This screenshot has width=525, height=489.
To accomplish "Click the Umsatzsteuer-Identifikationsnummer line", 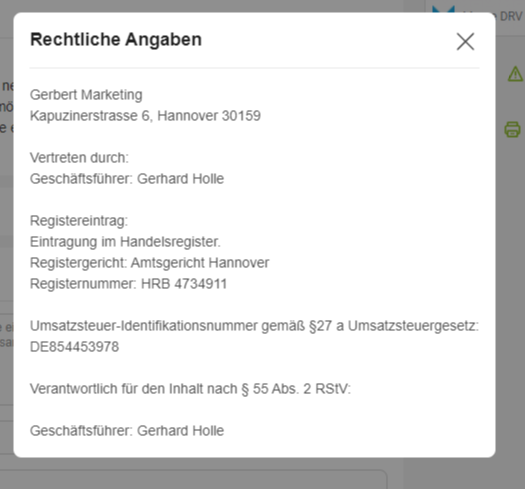I will [254, 326].
